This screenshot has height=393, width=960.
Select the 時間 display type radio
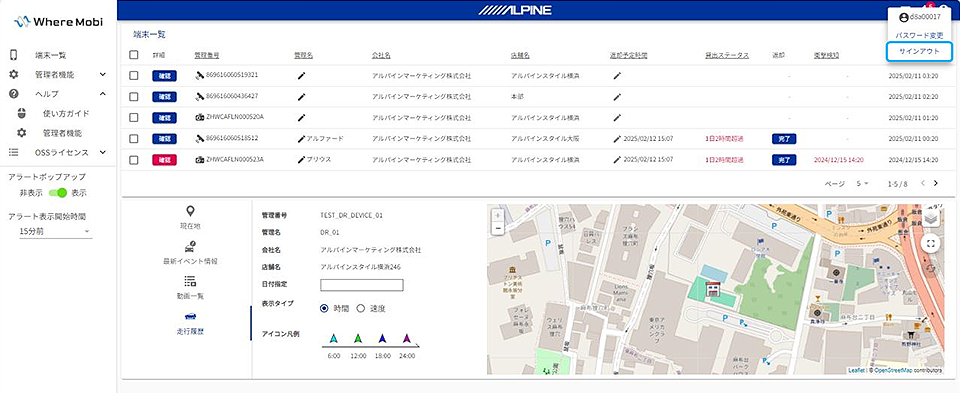324,309
